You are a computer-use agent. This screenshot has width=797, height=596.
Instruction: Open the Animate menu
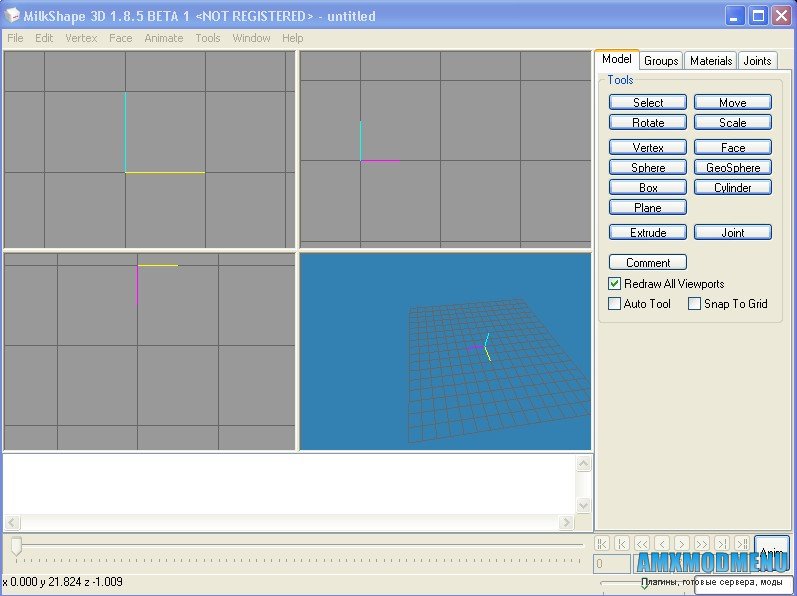click(x=163, y=38)
